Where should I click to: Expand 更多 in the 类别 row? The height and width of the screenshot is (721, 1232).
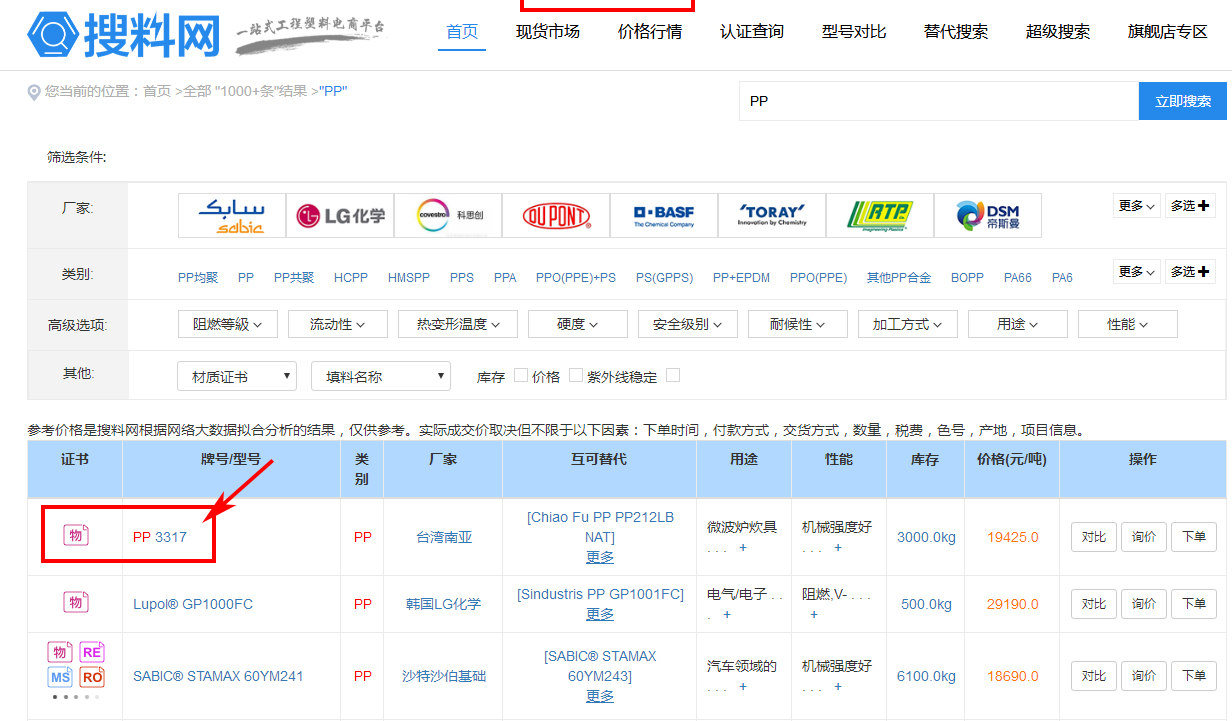click(1137, 271)
